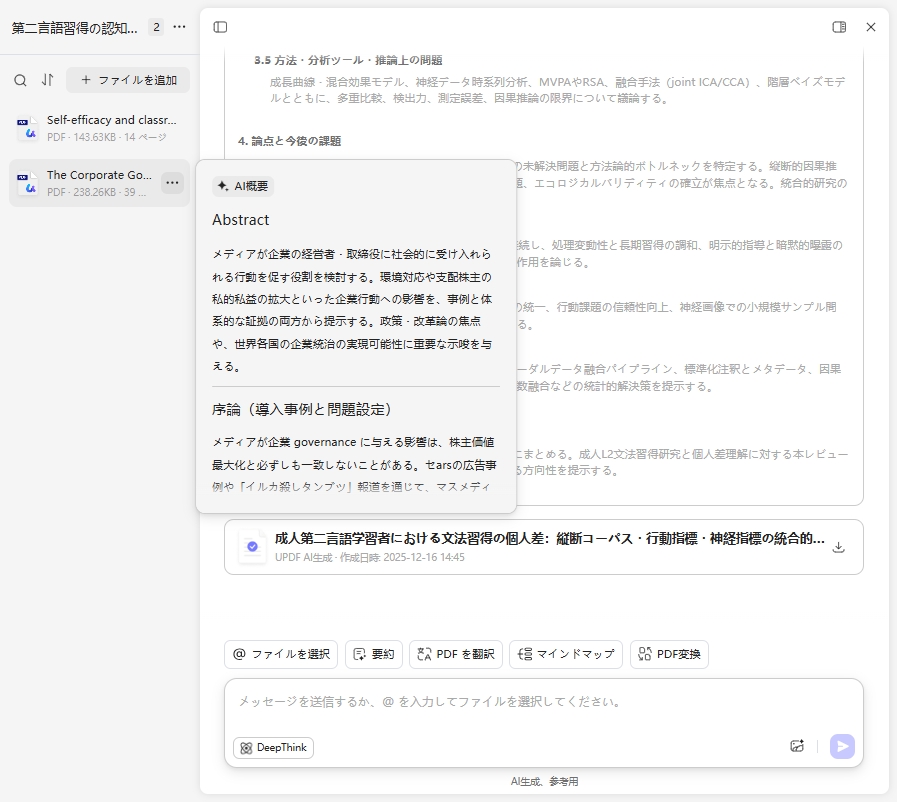
Task: Click the blue send message arrow
Action: (x=842, y=746)
